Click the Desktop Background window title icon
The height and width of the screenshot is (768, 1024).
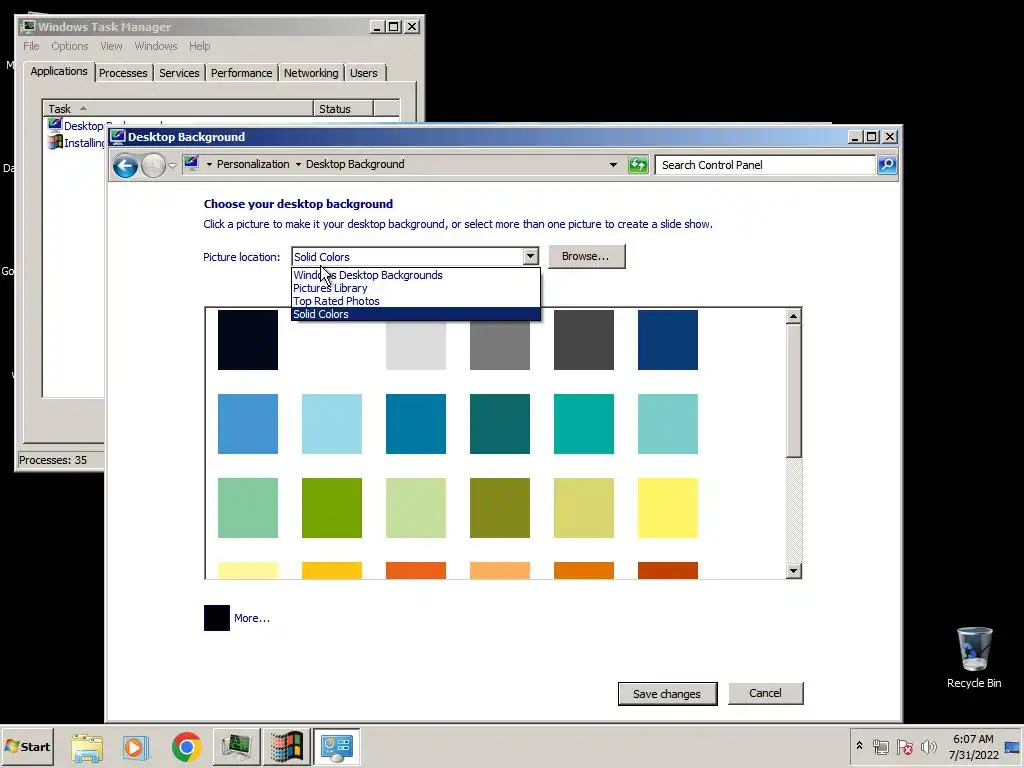point(118,136)
